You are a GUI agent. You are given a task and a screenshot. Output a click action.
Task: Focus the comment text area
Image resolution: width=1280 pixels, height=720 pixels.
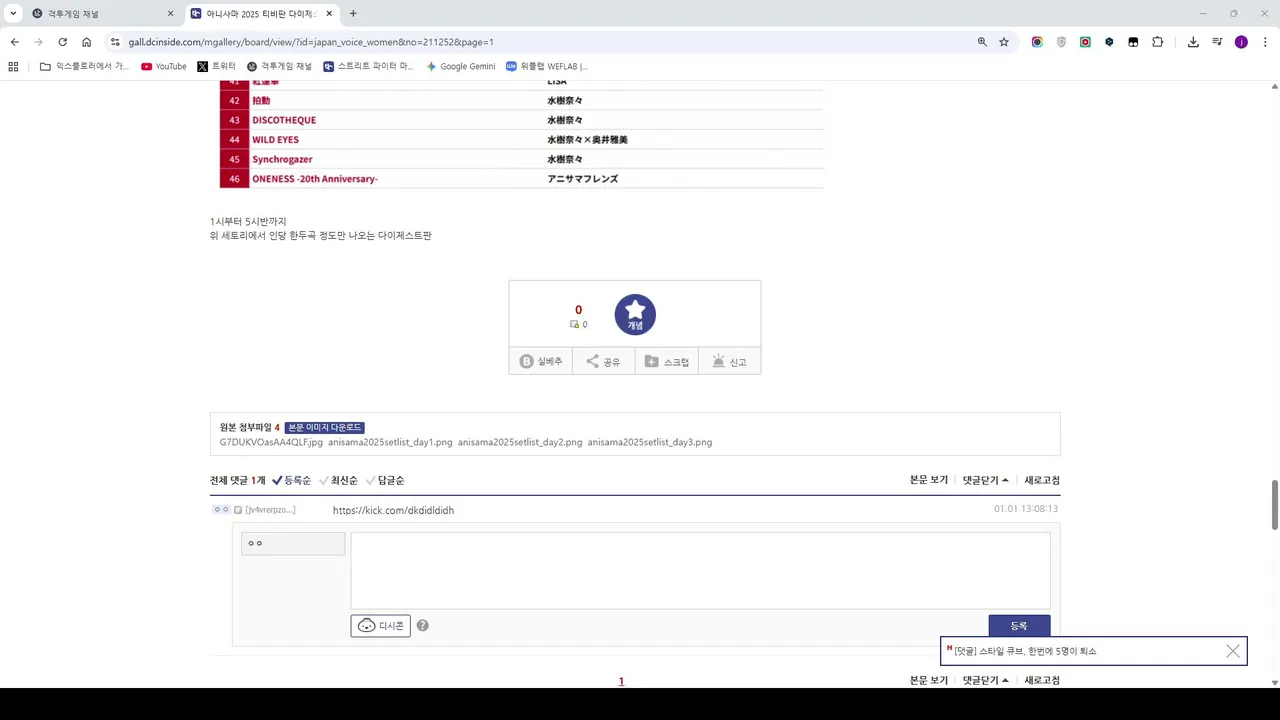coord(700,570)
